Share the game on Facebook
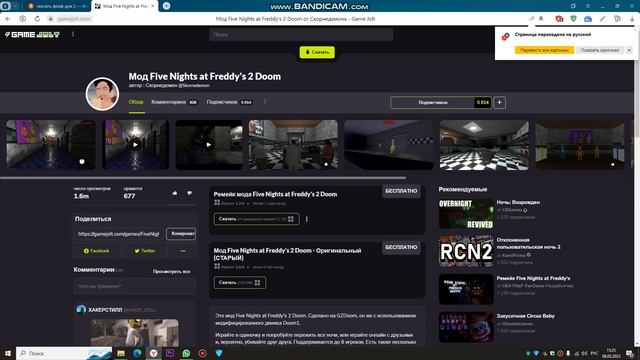The height and width of the screenshot is (360, 640). pyautogui.click(x=96, y=251)
